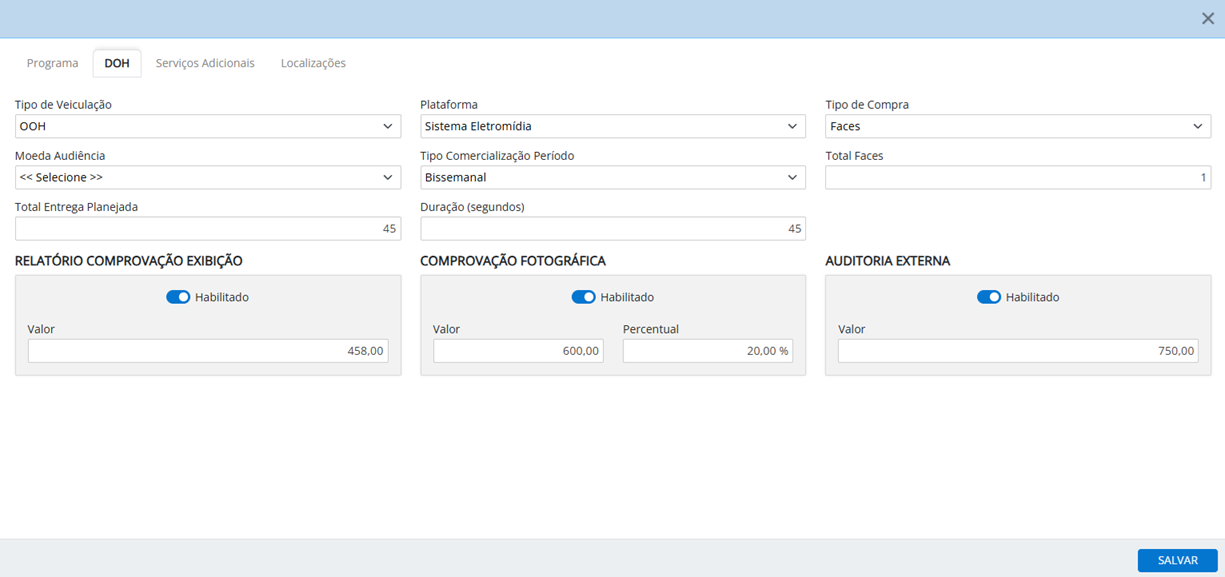The height and width of the screenshot is (577, 1225).
Task: Select the Duração (segundos) input field
Action: click(612, 229)
